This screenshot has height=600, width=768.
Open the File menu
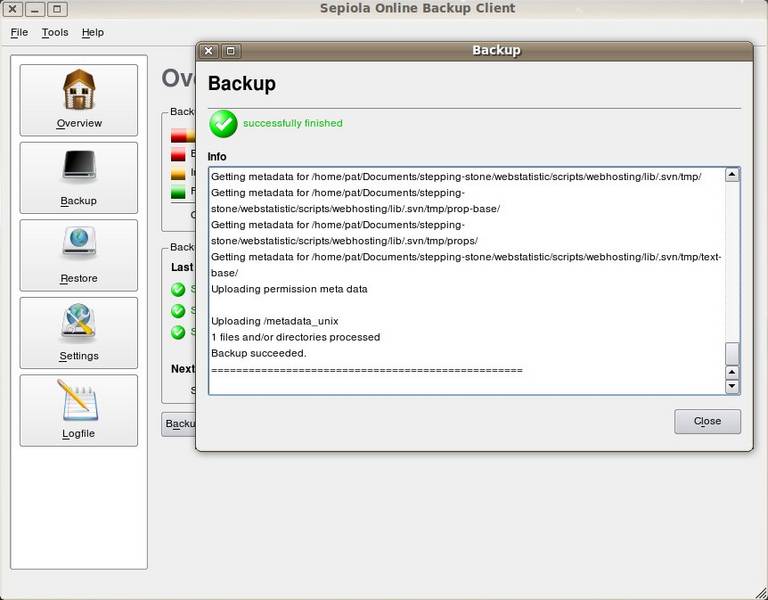(x=19, y=32)
